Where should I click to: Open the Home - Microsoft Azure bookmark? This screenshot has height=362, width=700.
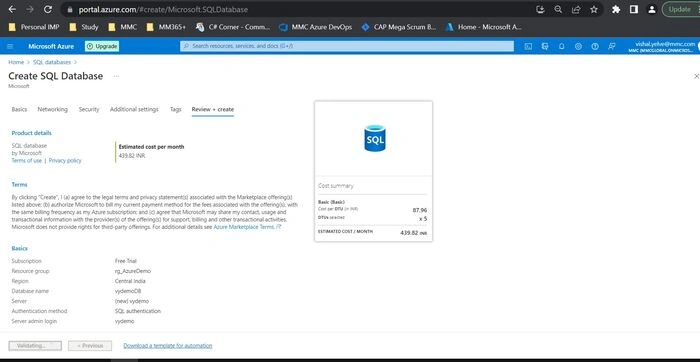483,27
